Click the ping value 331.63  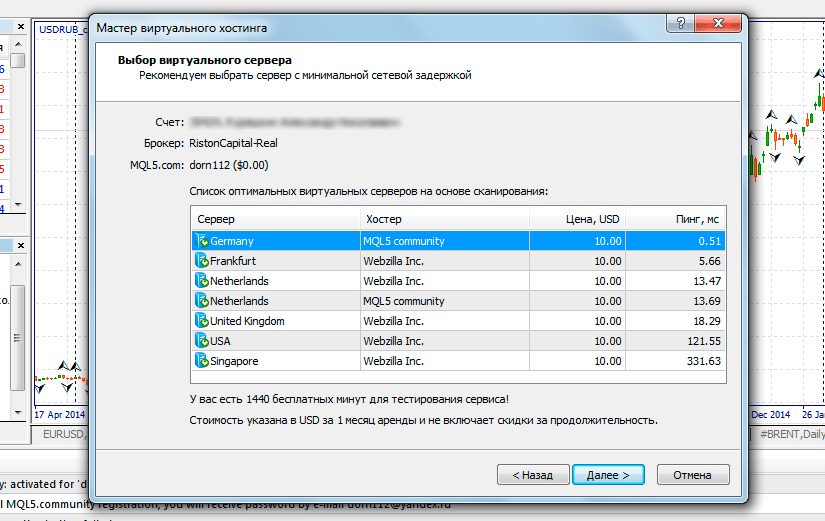704,361
